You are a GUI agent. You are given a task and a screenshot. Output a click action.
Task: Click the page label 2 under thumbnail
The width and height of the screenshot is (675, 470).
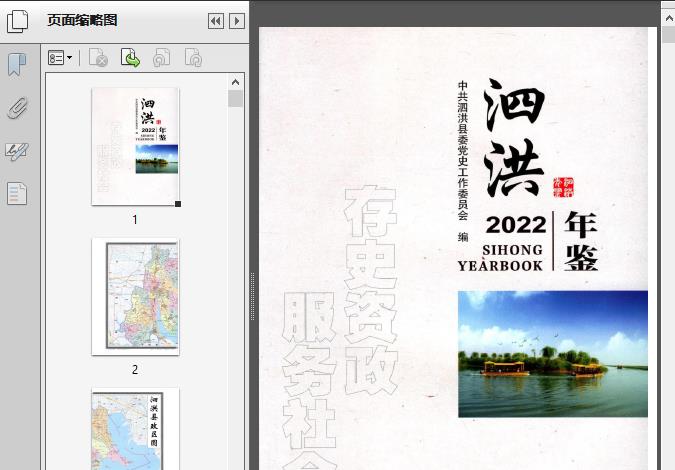[x=135, y=370]
